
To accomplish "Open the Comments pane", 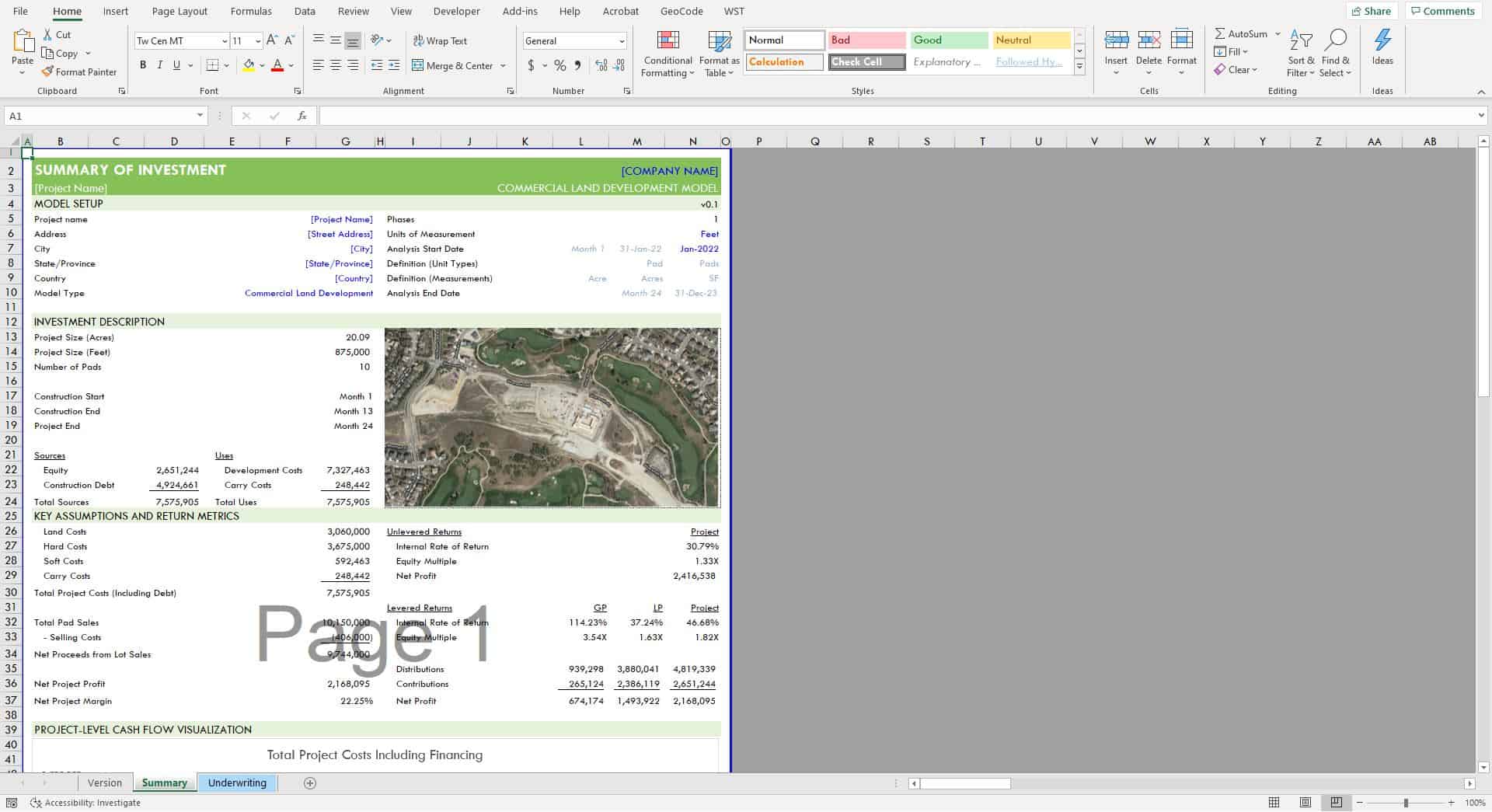I will coord(1443,11).
